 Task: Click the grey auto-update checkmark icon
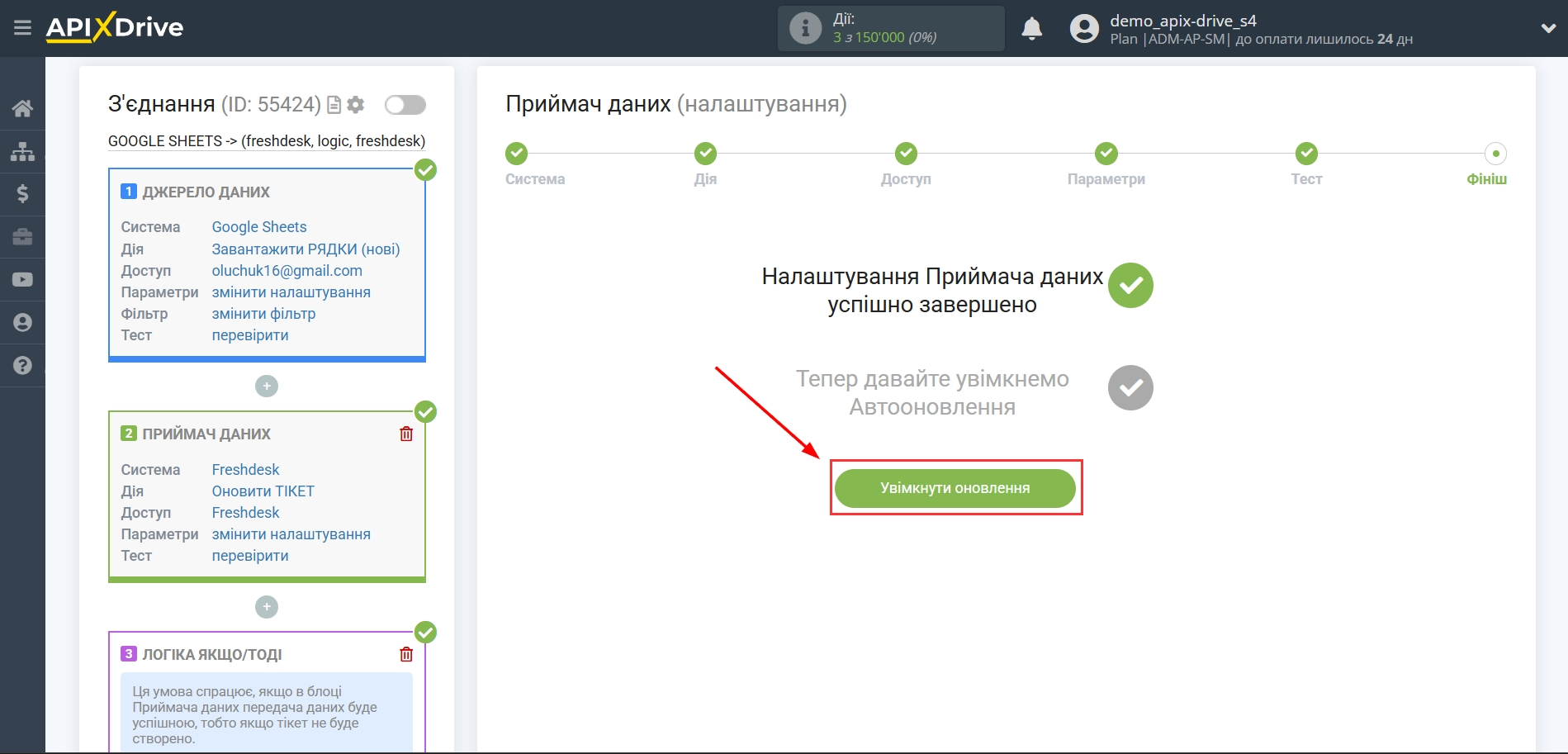coord(1130,388)
